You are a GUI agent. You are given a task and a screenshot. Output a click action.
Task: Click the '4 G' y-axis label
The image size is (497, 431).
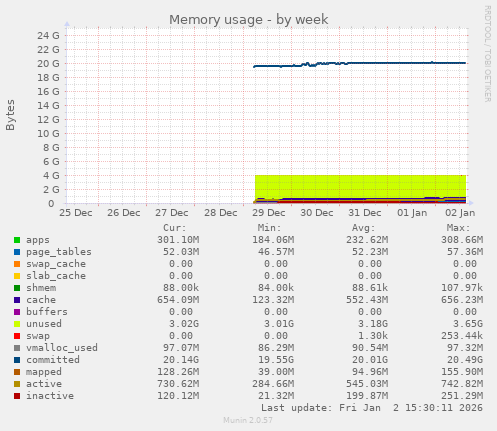click(51, 176)
